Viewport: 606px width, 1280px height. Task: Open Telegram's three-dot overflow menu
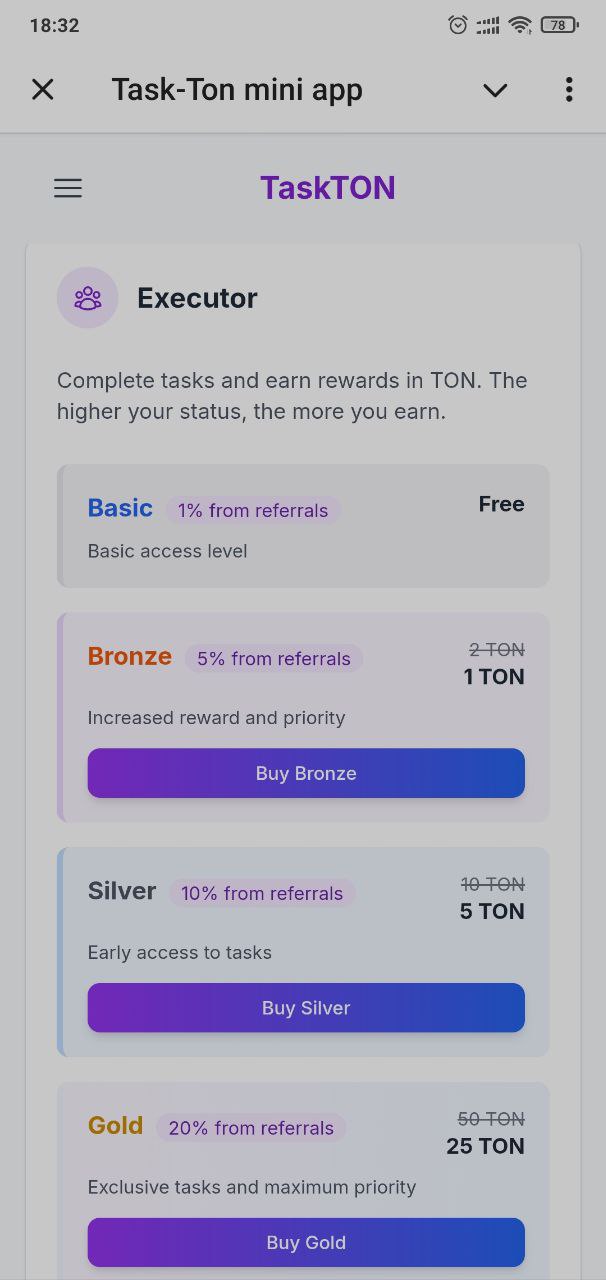[x=568, y=90]
